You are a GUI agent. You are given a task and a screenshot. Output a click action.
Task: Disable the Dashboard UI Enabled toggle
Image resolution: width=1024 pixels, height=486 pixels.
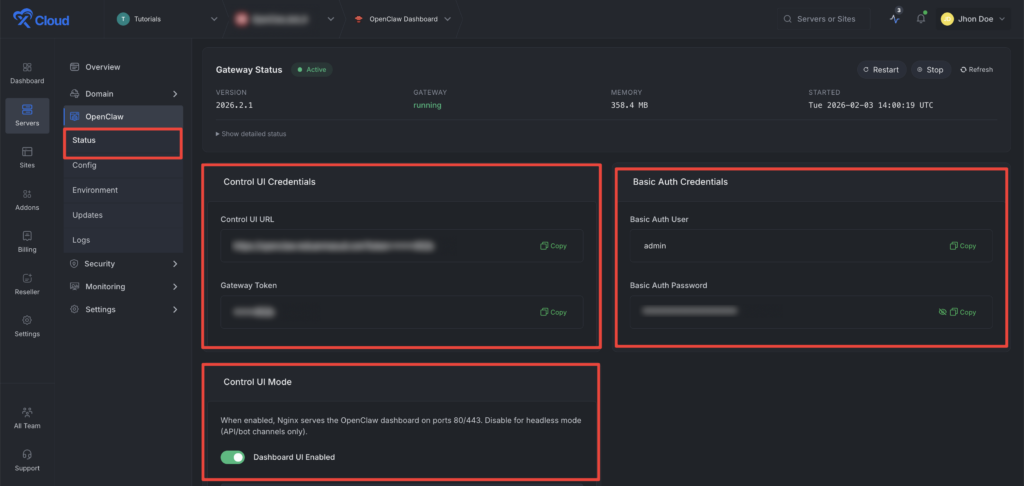click(x=233, y=457)
